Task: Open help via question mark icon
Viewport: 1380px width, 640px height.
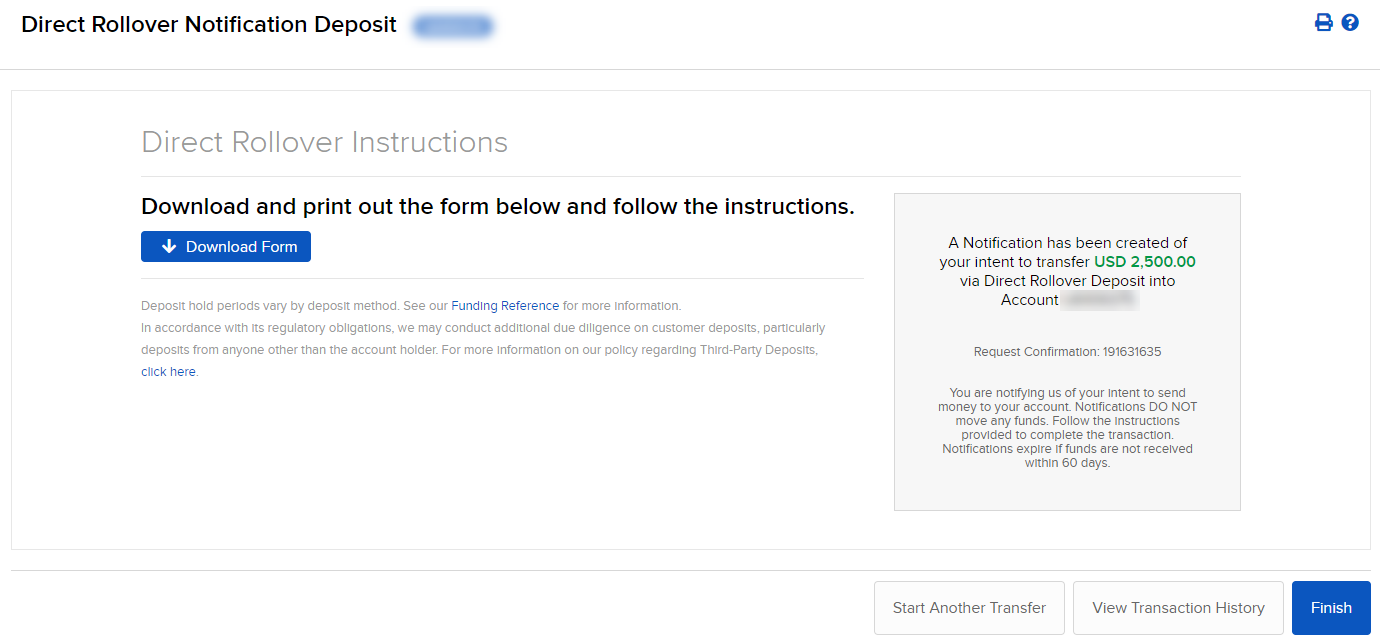Action: pos(1350,23)
